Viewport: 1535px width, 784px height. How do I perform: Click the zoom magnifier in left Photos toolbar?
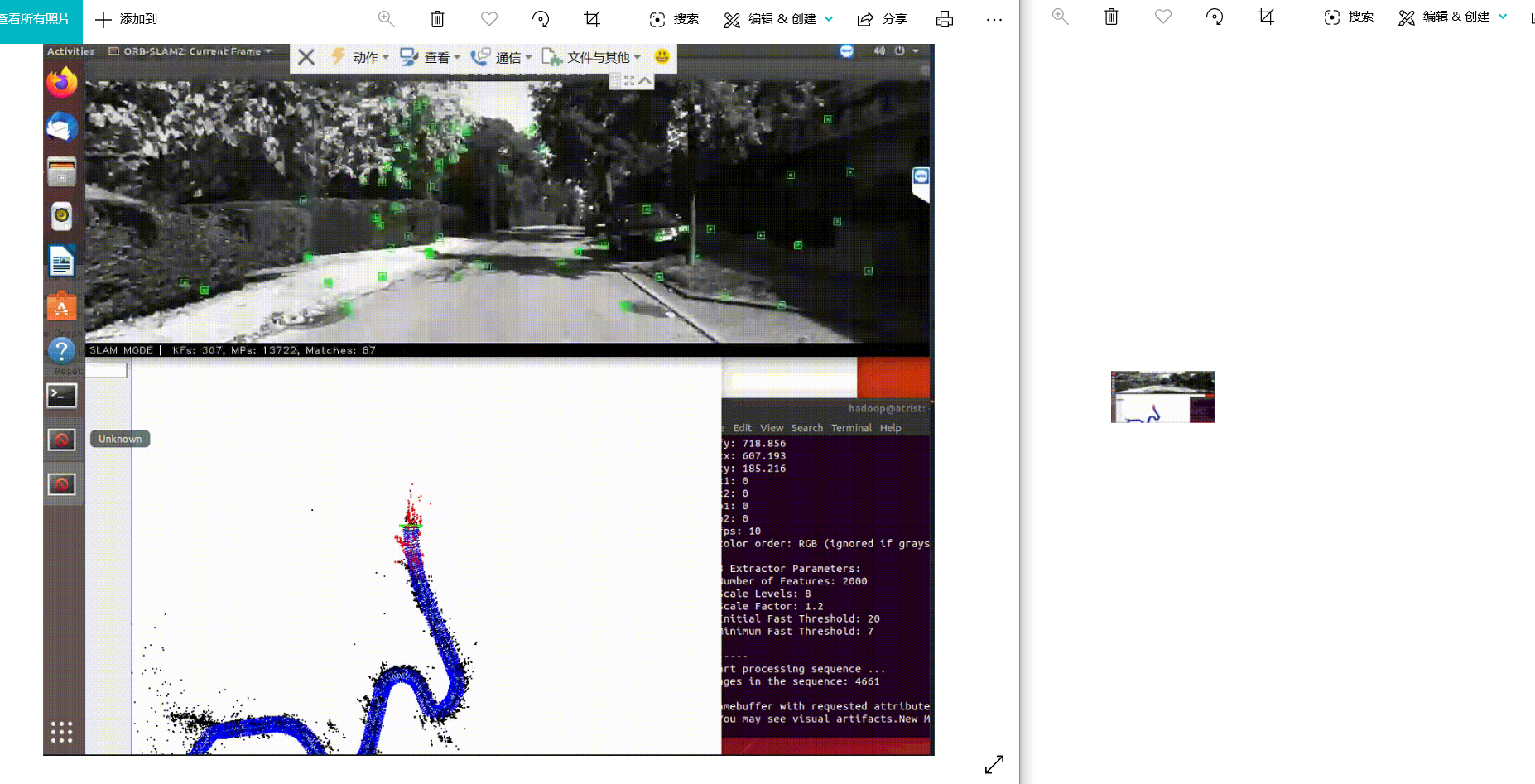pyautogui.click(x=386, y=18)
